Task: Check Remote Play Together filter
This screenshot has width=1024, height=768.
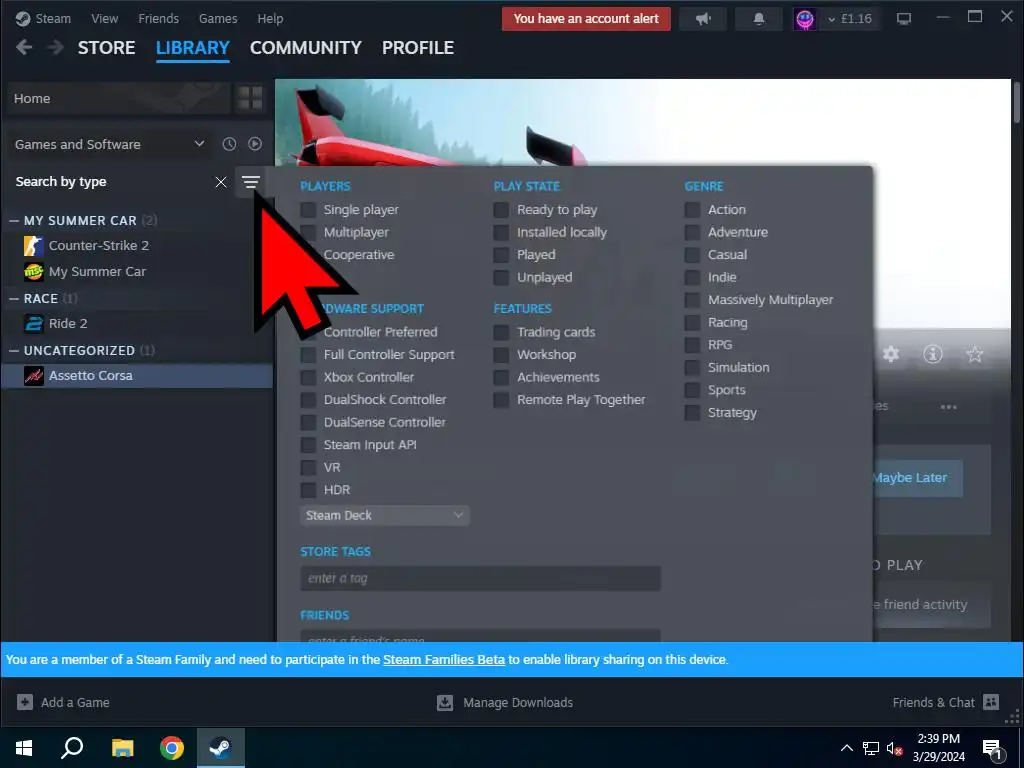Action: tap(501, 400)
